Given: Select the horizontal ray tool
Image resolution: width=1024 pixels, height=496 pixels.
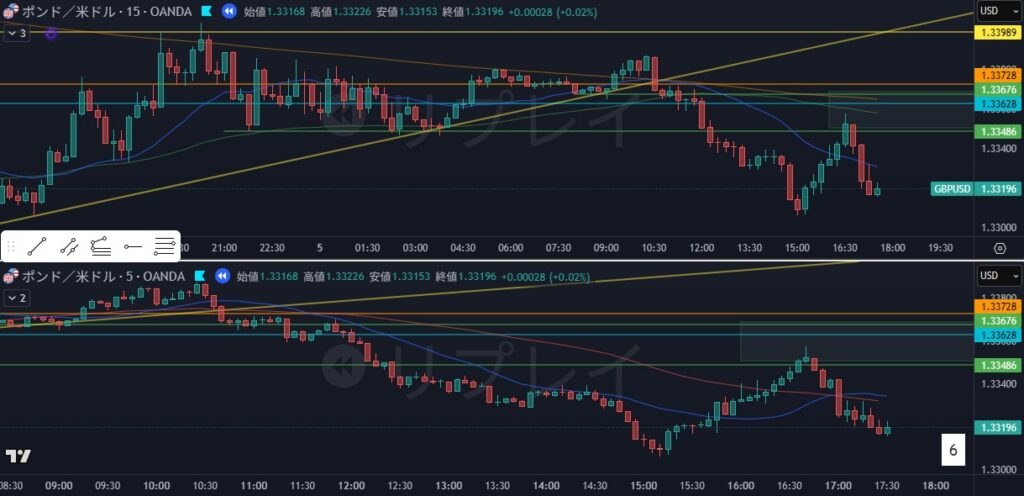Looking at the screenshot, I should click(132, 245).
